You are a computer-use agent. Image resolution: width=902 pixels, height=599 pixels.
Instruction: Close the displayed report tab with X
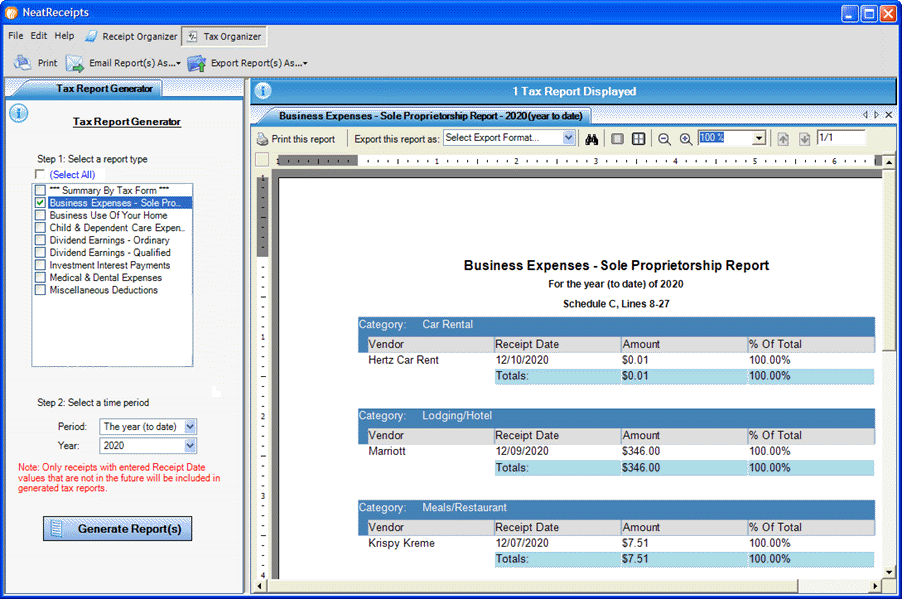pos(889,115)
